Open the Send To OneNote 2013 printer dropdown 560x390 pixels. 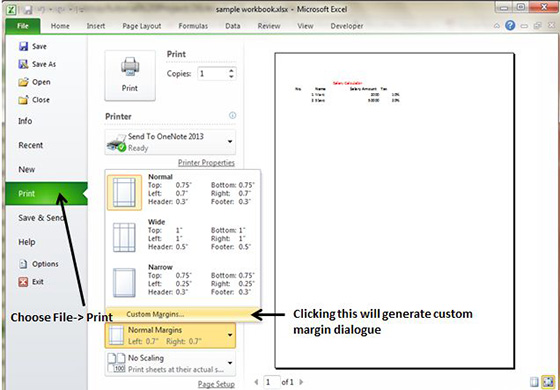(x=170, y=142)
